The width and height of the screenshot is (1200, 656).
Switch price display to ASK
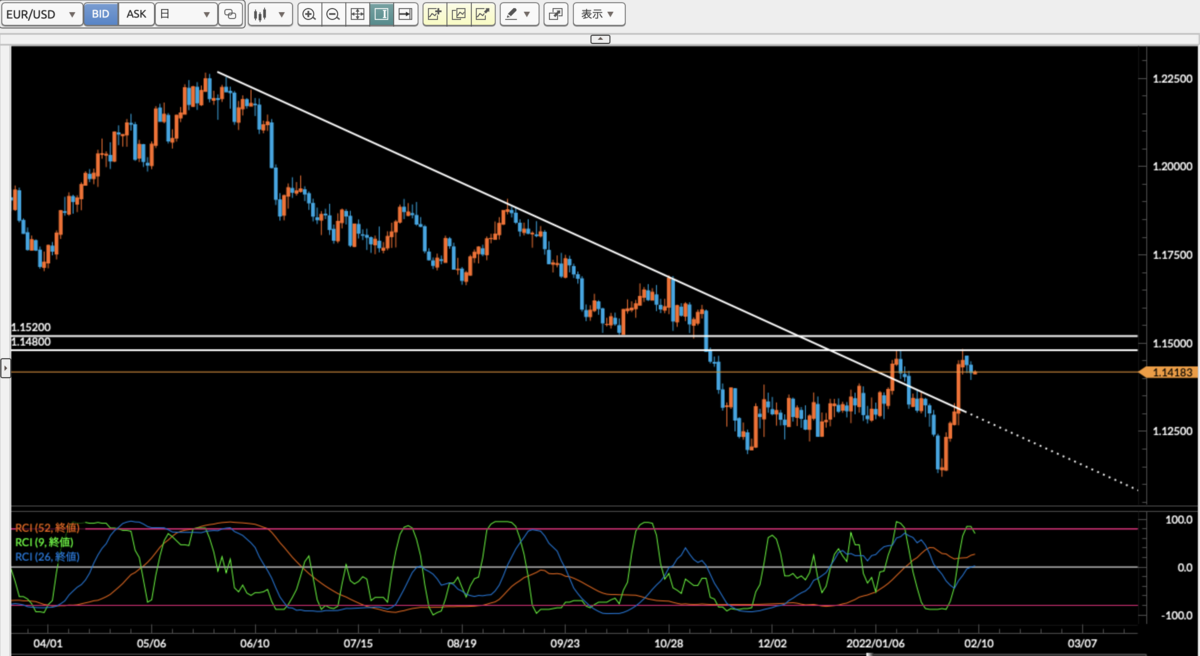tap(136, 14)
